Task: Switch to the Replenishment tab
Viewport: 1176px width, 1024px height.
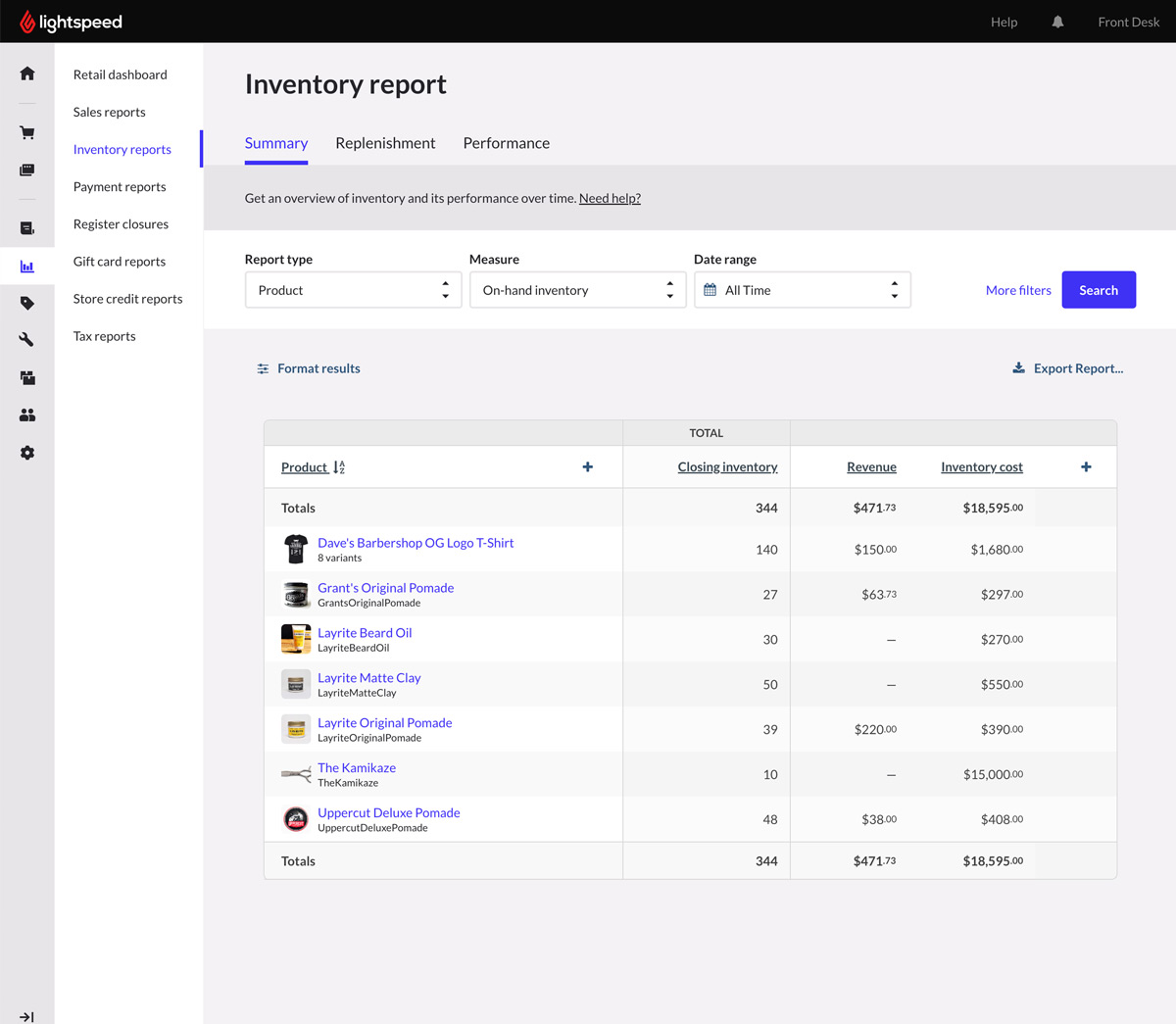Action: click(385, 143)
